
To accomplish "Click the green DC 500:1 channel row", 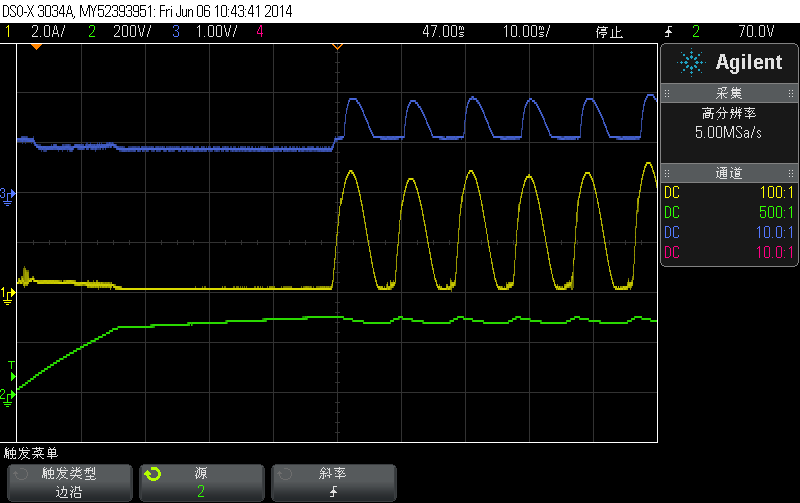I will (x=729, y=212).
